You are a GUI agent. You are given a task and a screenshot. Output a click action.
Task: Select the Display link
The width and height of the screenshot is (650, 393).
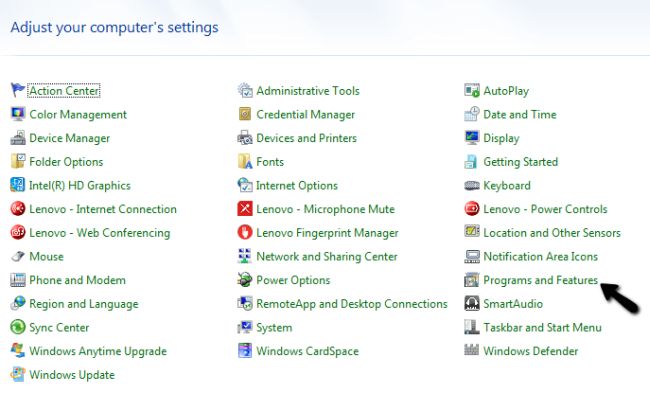click(x=501, y=138)
